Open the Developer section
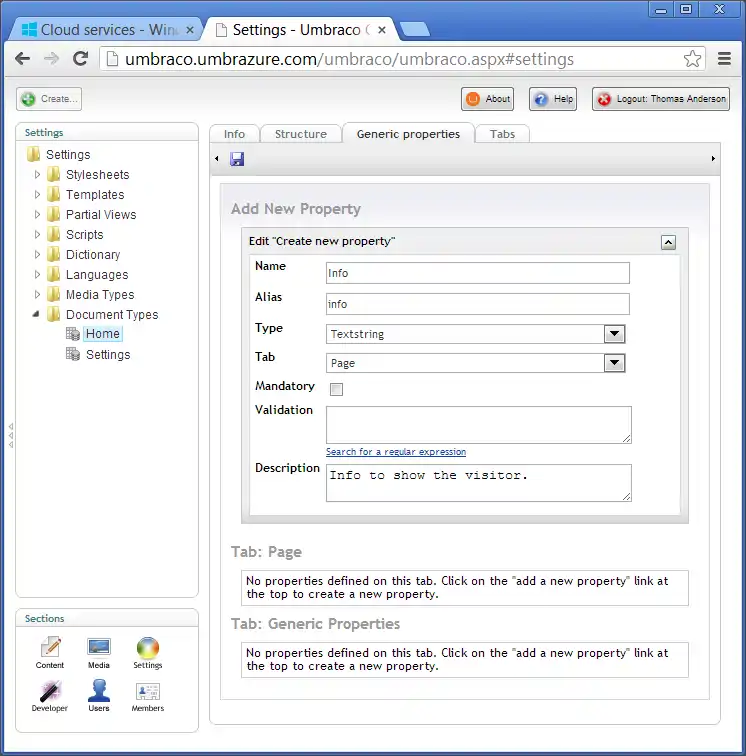 50,696
